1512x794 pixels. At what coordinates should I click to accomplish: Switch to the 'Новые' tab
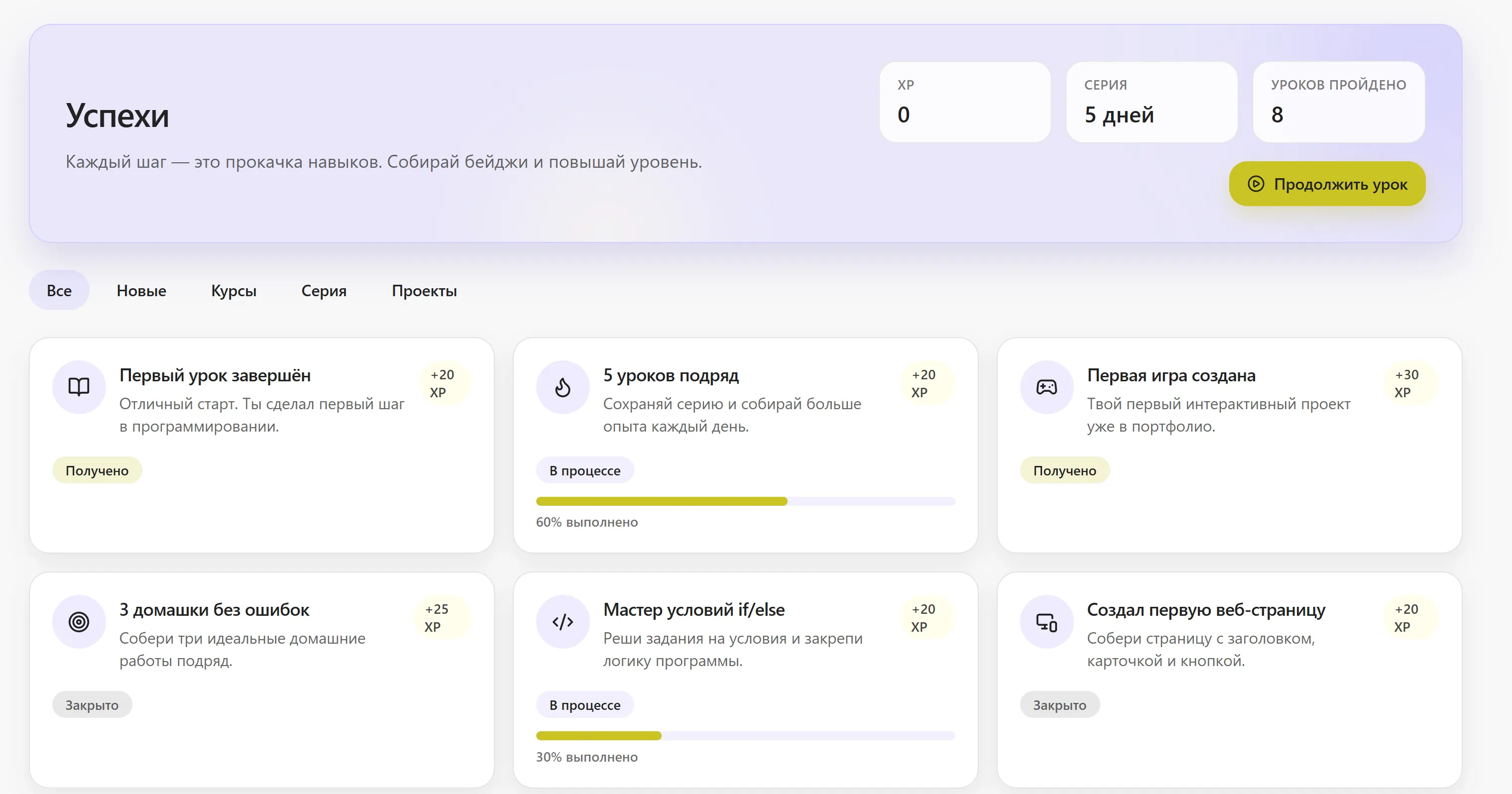pyautogui.click(x=141, y=290)
